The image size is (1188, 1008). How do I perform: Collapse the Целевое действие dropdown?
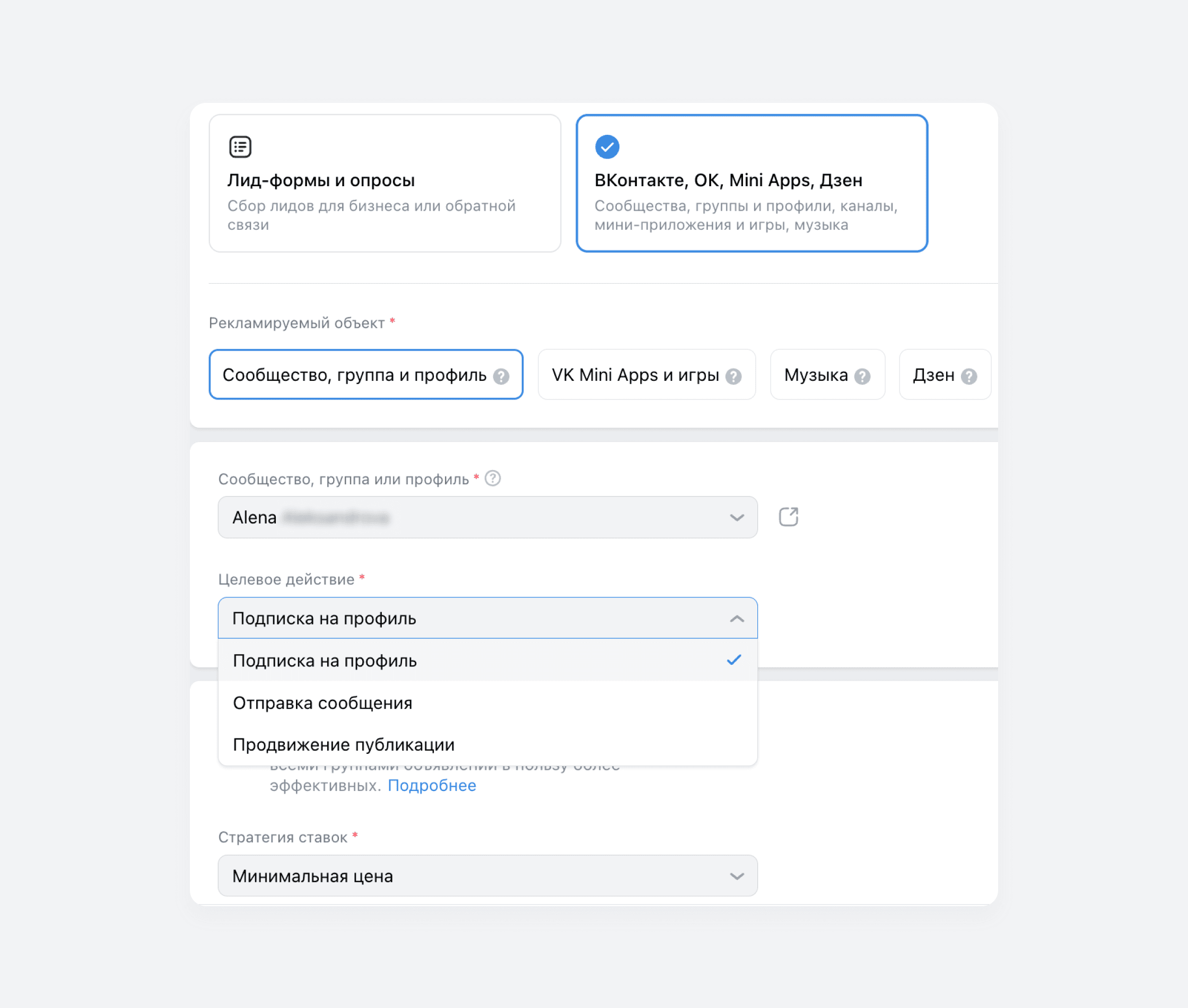click(736, 618)
